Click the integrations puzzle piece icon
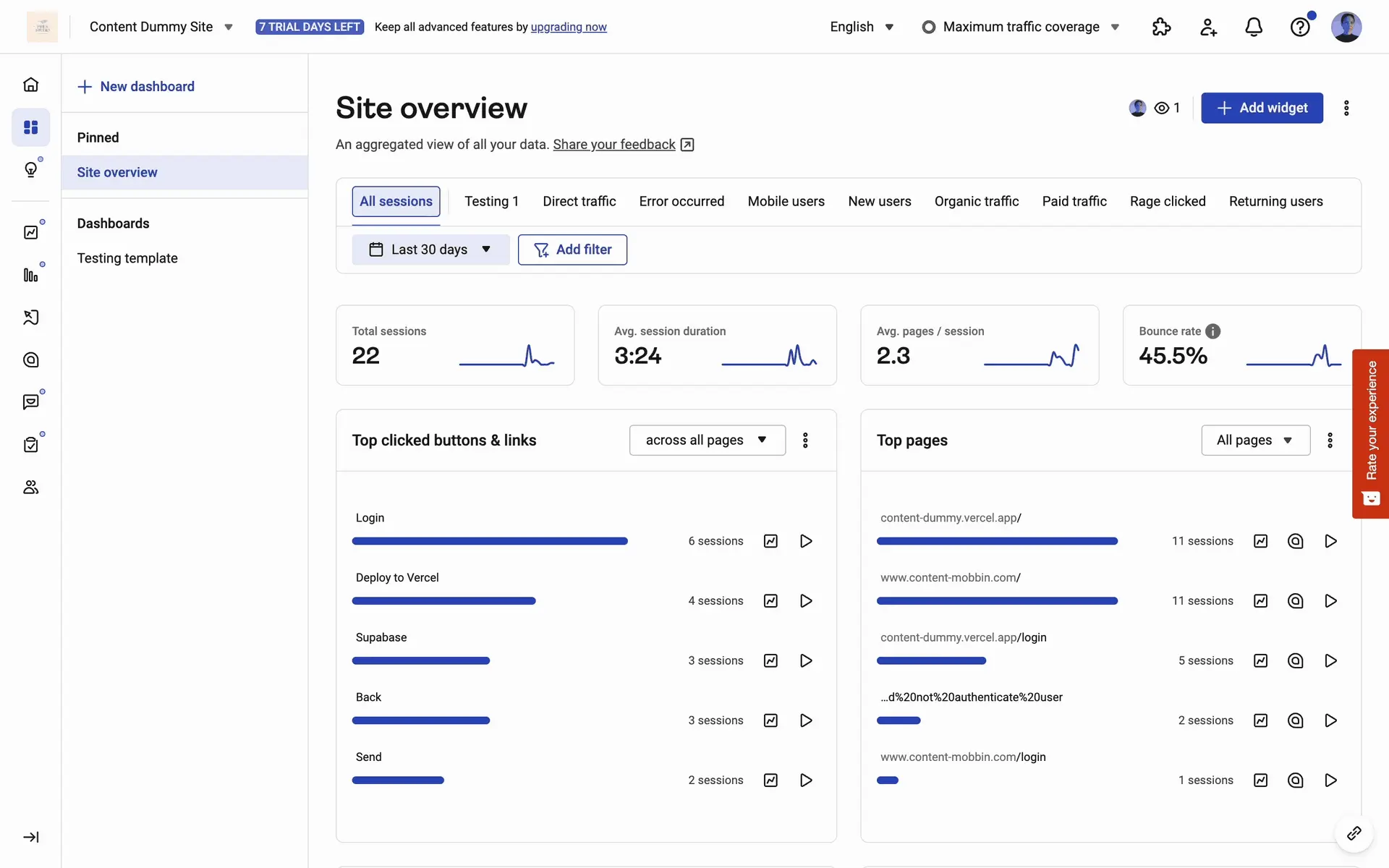The height and width of the screenshot is (868, 1389). tap(1161, 27)
